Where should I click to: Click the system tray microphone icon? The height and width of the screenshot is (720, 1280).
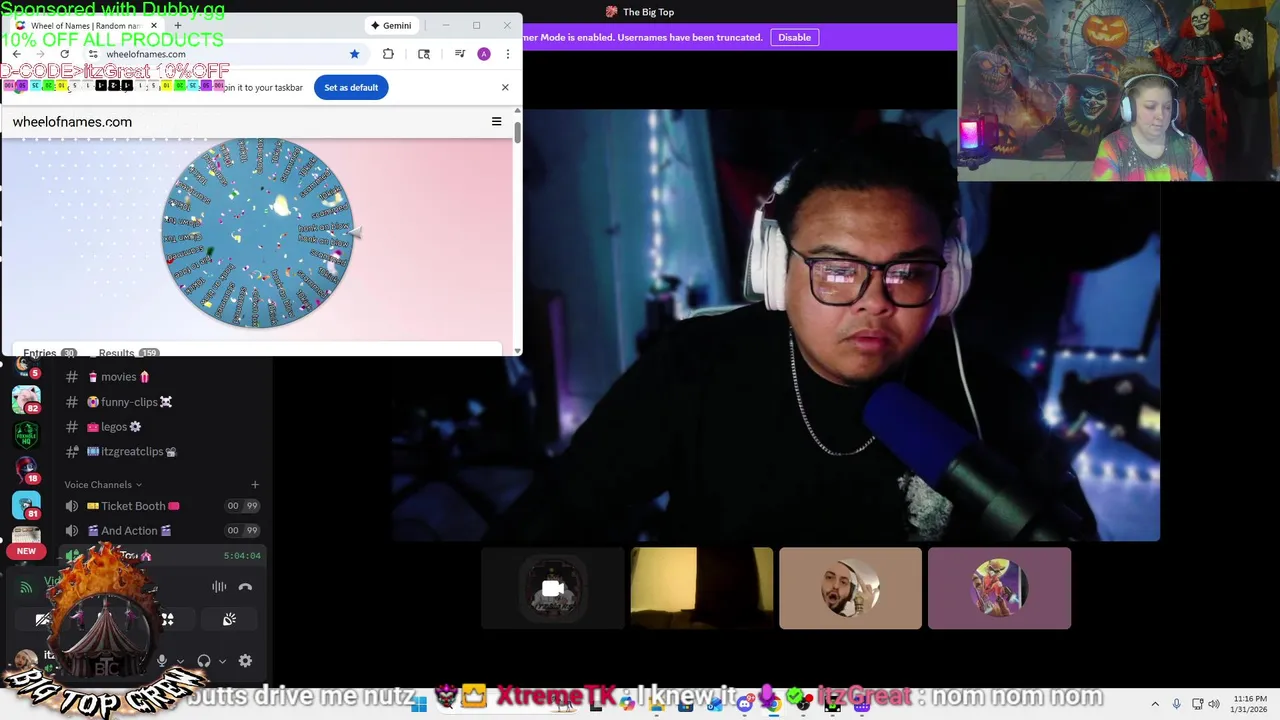coord(1176,704)
